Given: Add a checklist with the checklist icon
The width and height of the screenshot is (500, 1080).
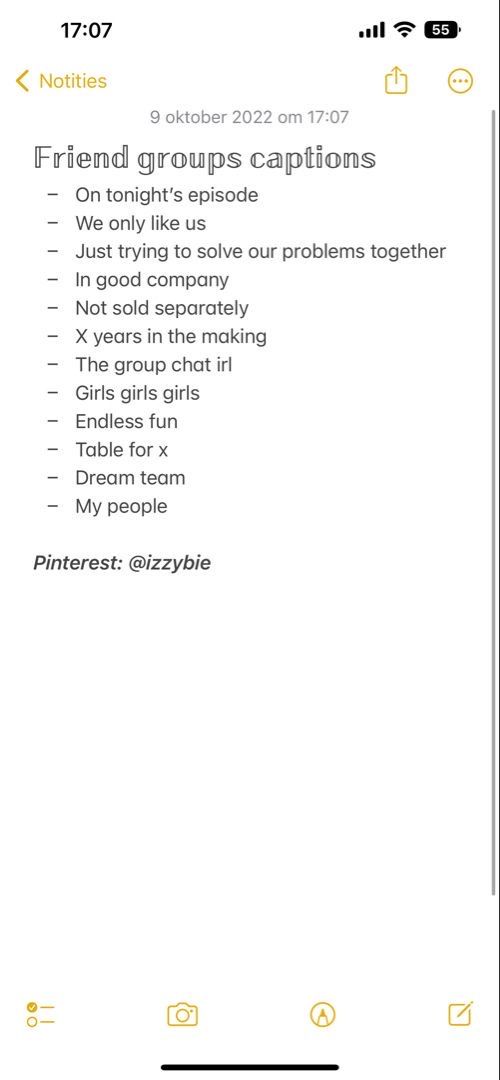Looking at the screenshot, I should click(41, 1014).
